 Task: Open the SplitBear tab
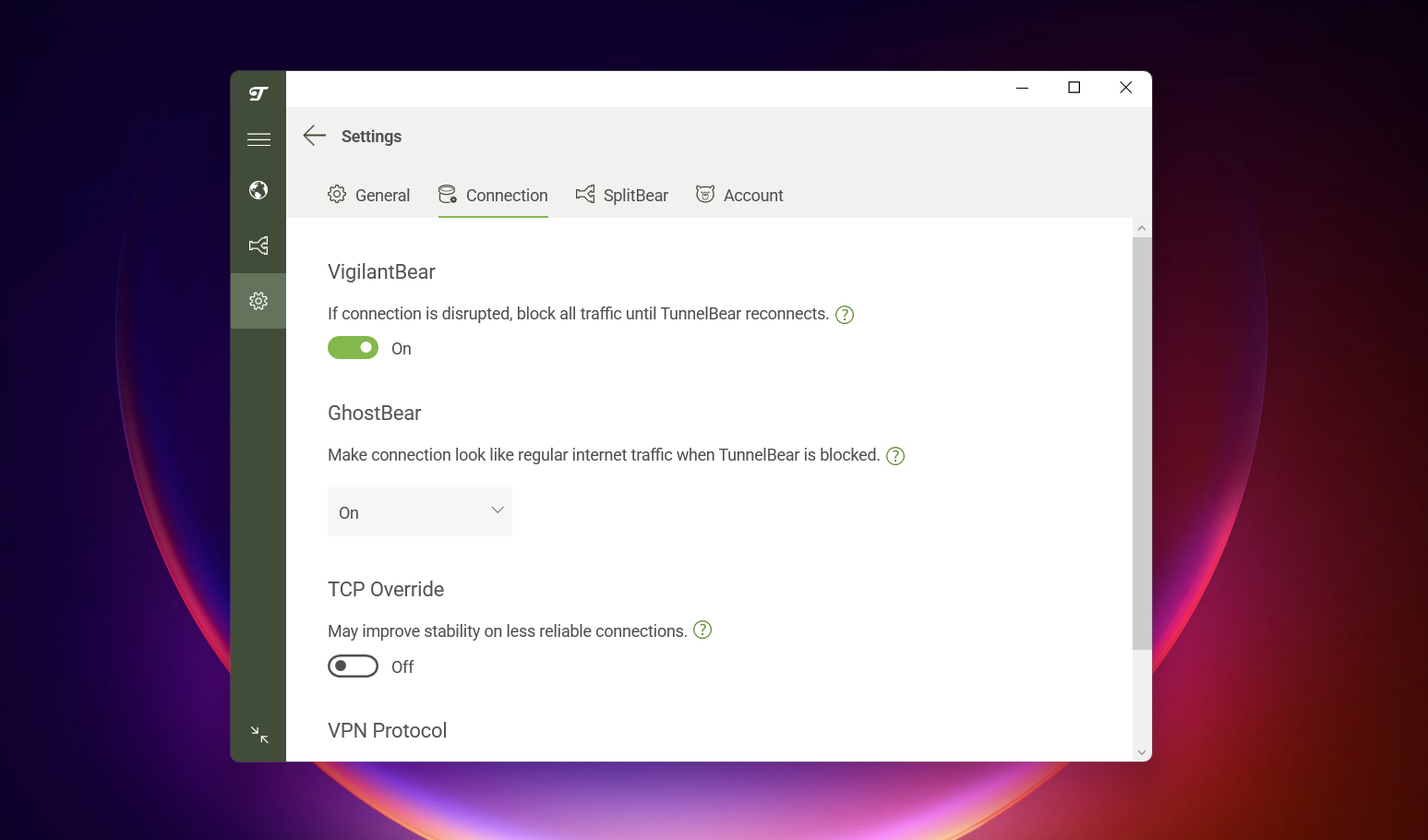(622, 195)
